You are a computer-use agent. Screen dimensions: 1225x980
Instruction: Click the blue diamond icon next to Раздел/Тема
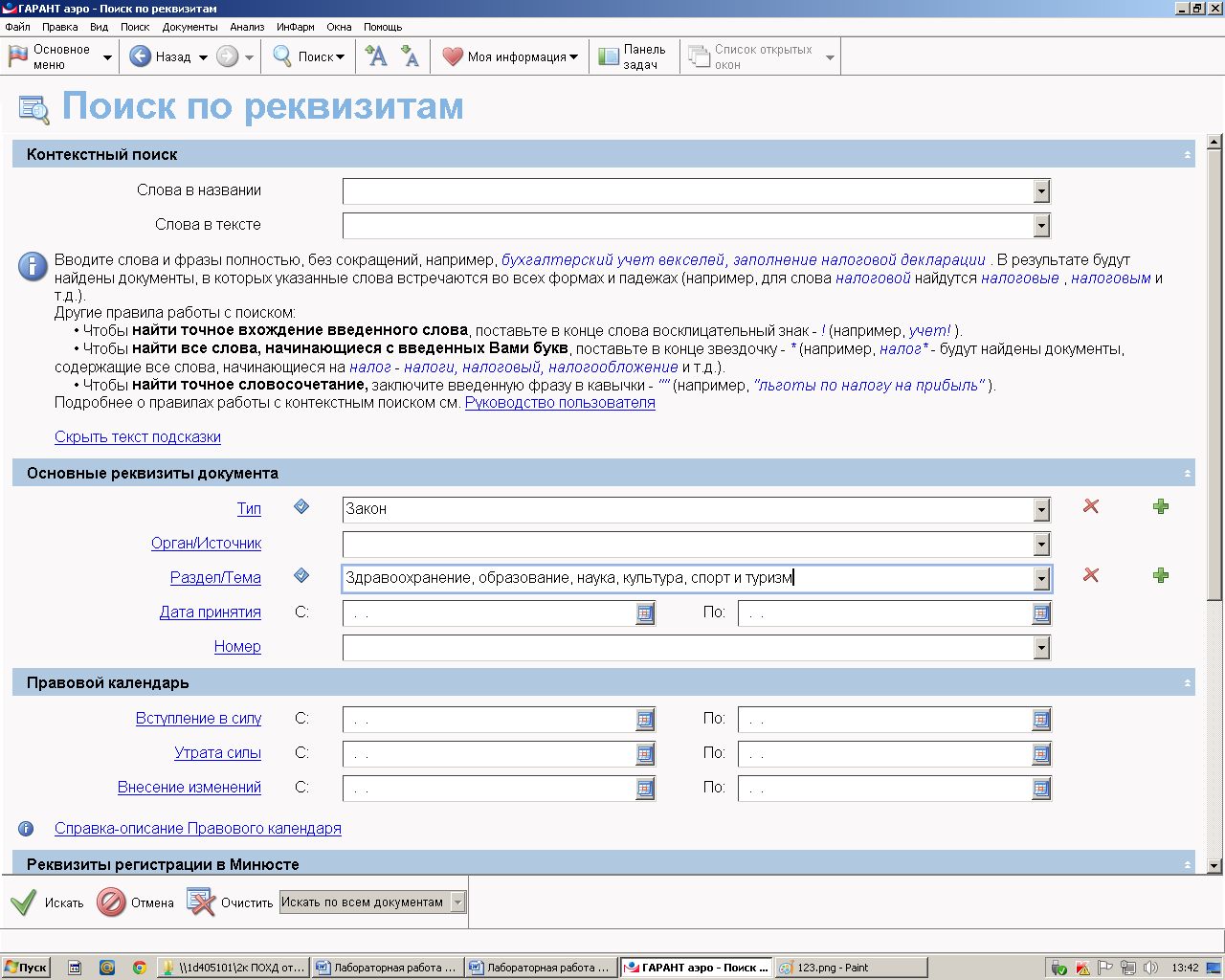pos(301,575)
